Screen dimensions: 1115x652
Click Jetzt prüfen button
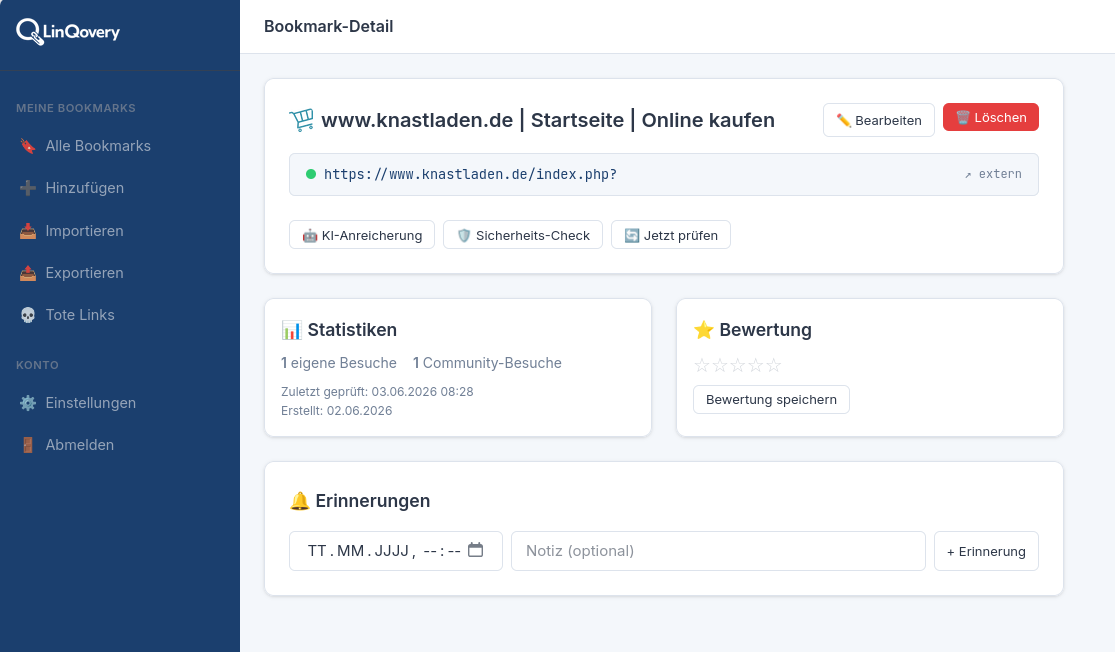[671, 235]
